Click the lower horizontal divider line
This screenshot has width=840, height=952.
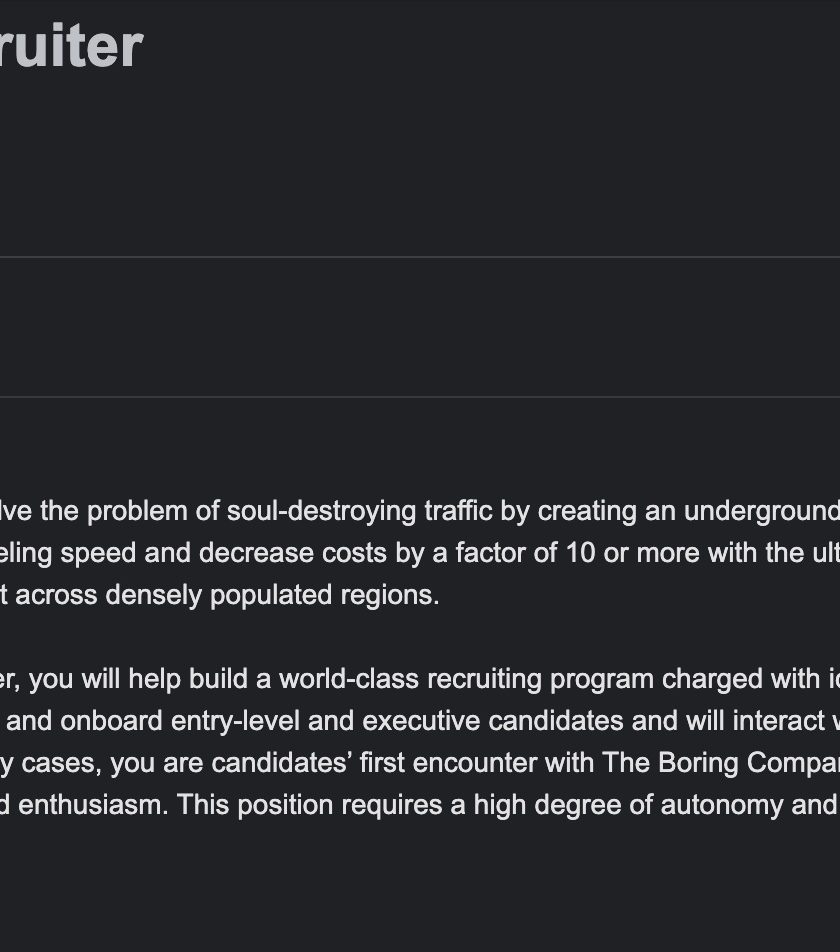(x=420, y=398)
